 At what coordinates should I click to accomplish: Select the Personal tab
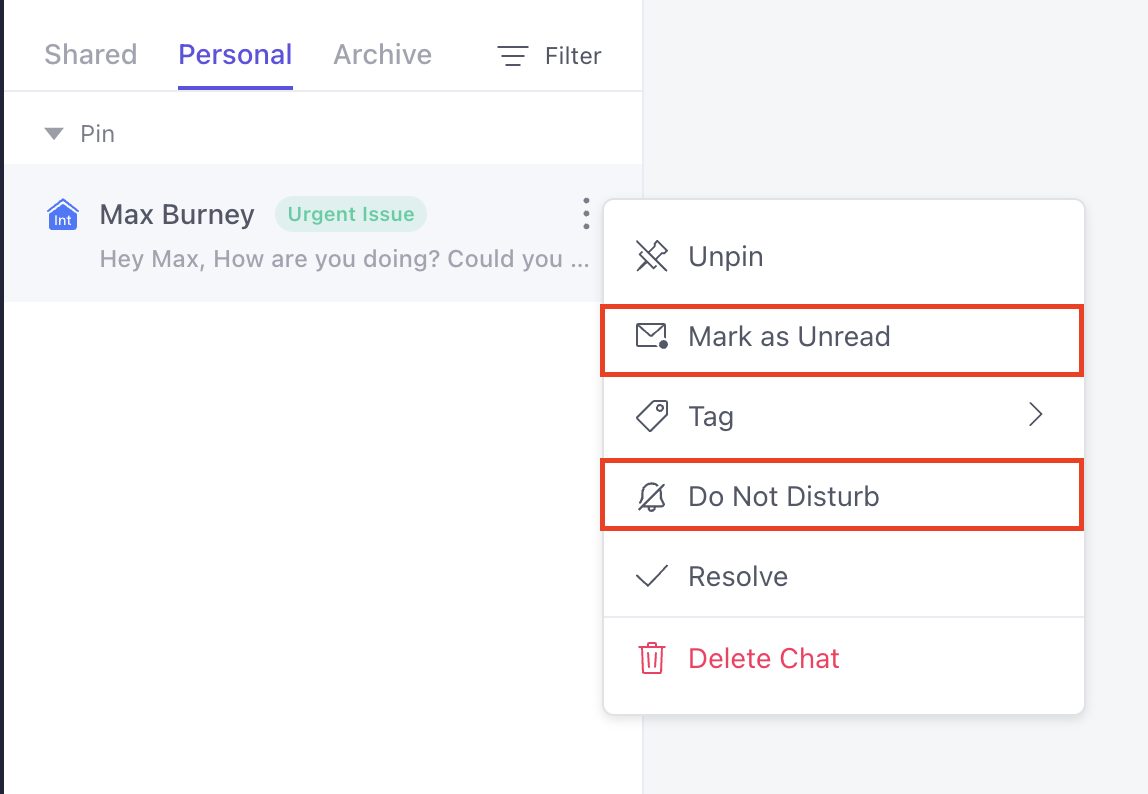pos(235,55)
